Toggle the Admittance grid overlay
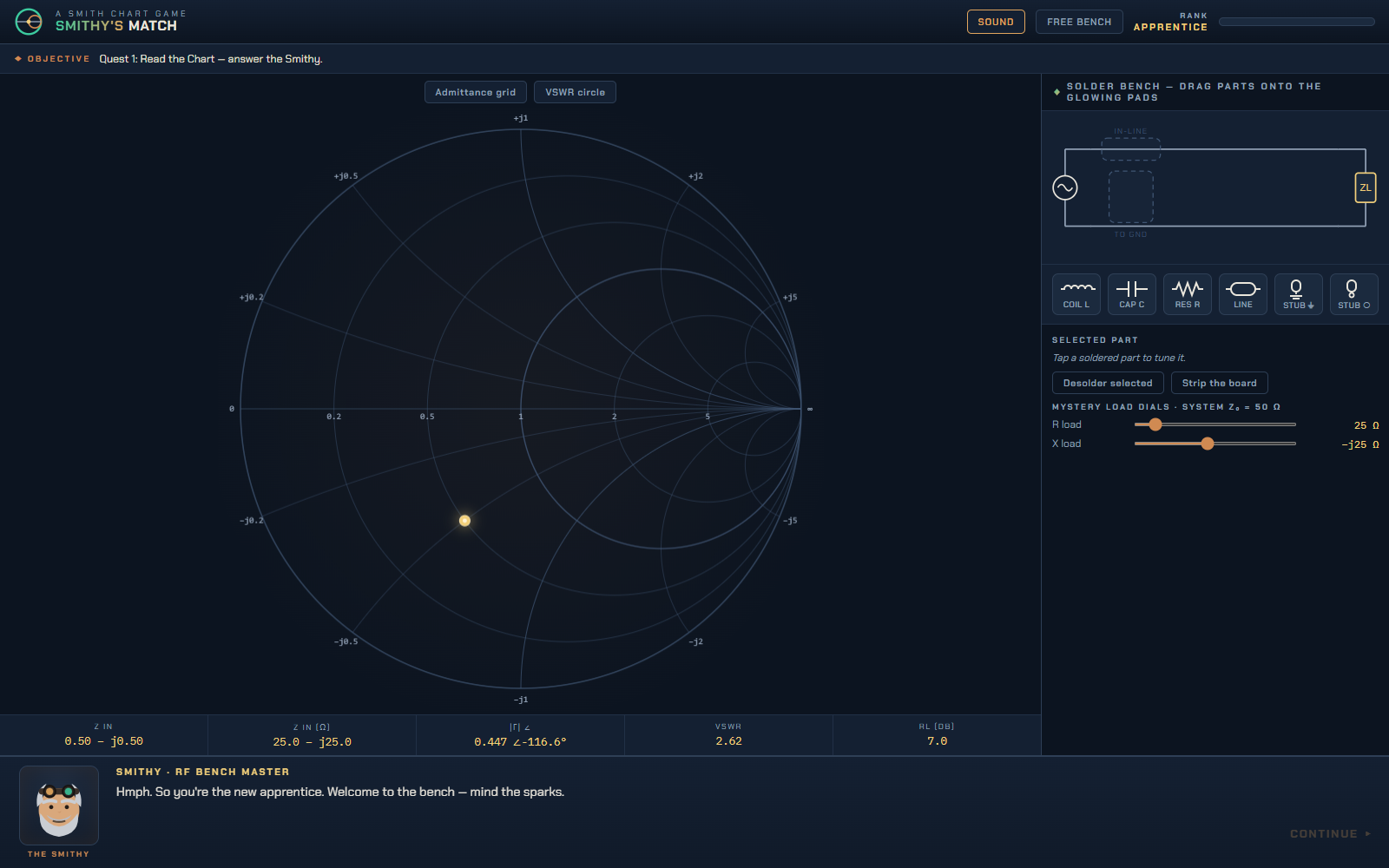The image size is (1389, 868). (475, 92)
